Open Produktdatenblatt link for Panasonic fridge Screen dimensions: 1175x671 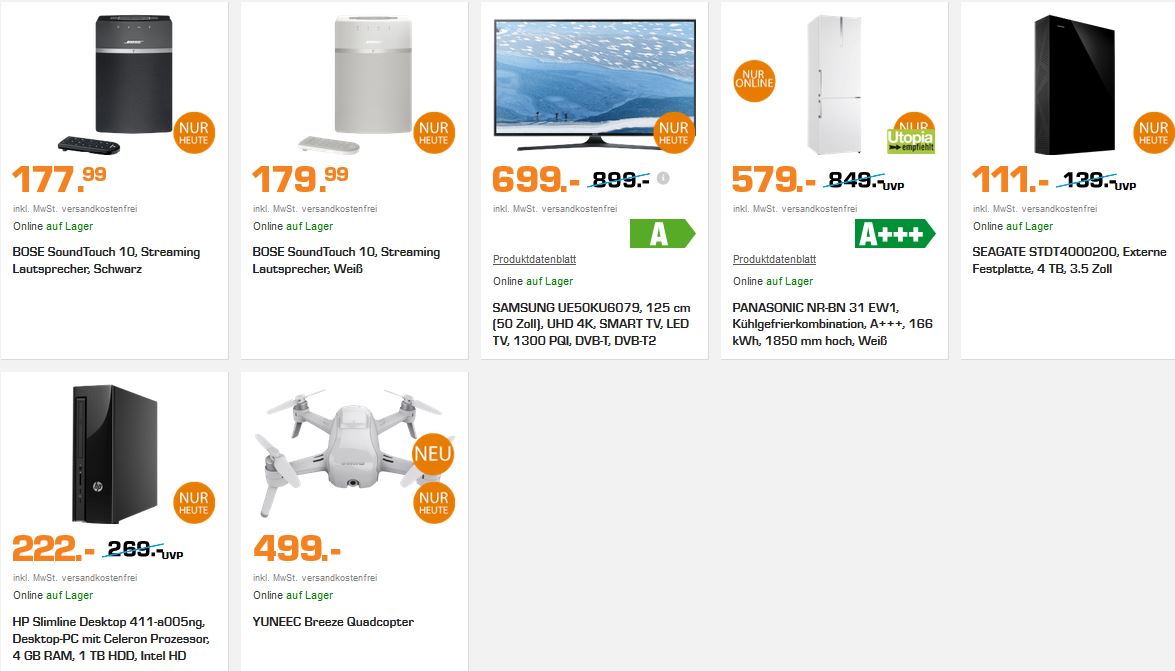click(774, 259)
